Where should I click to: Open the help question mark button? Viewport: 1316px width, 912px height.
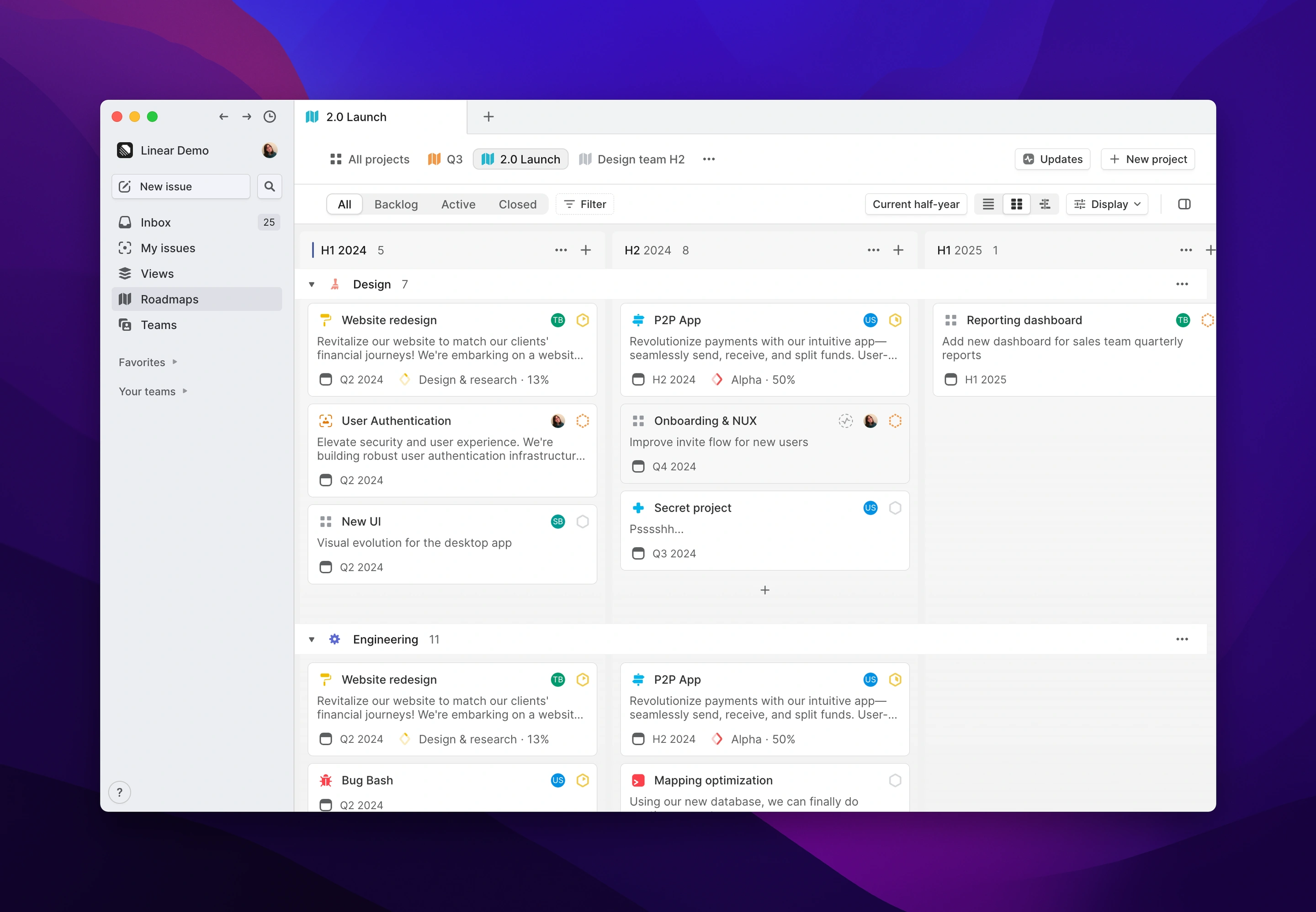pyautogui.click(x=119, y=792)
